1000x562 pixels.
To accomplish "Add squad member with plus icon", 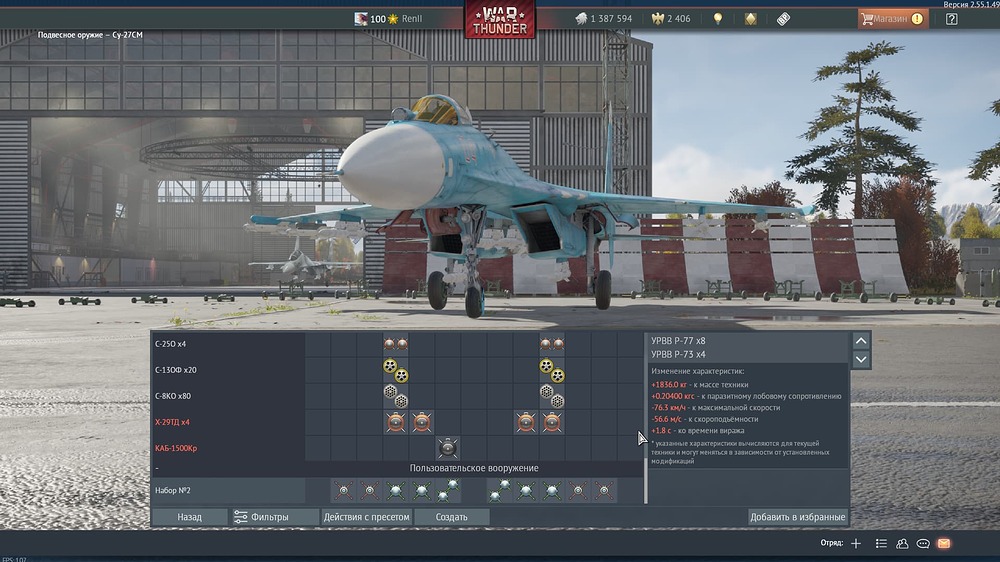I will coord(856,543).
